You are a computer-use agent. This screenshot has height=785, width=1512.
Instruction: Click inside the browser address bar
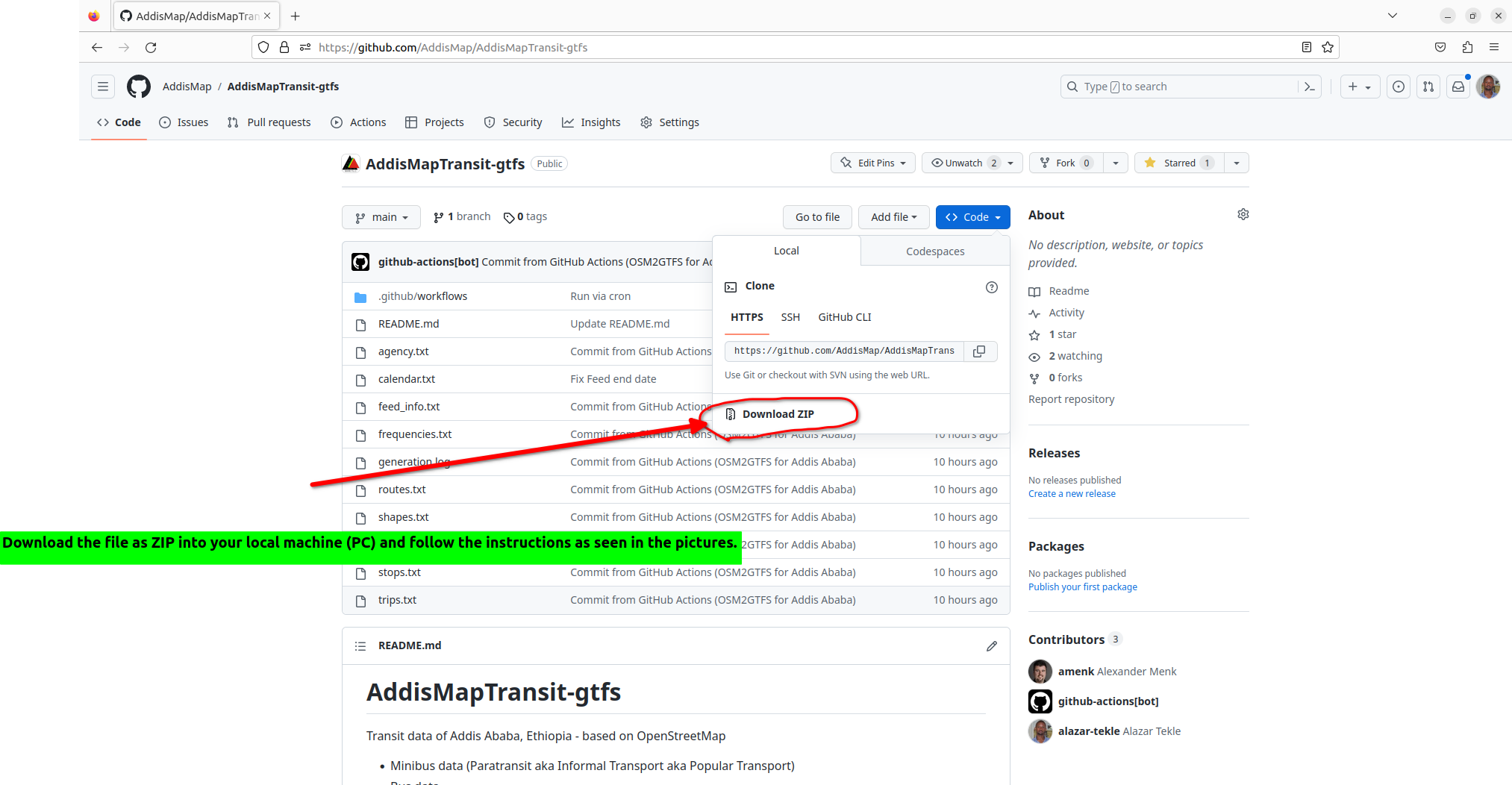click(522, 47)
